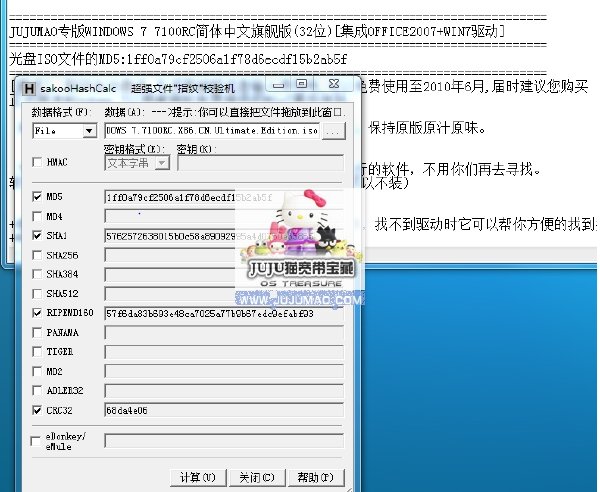This screenshot has height=492, width=600.
Task: Enable the TIGER checkbox
Action: (x=37, y=352)
